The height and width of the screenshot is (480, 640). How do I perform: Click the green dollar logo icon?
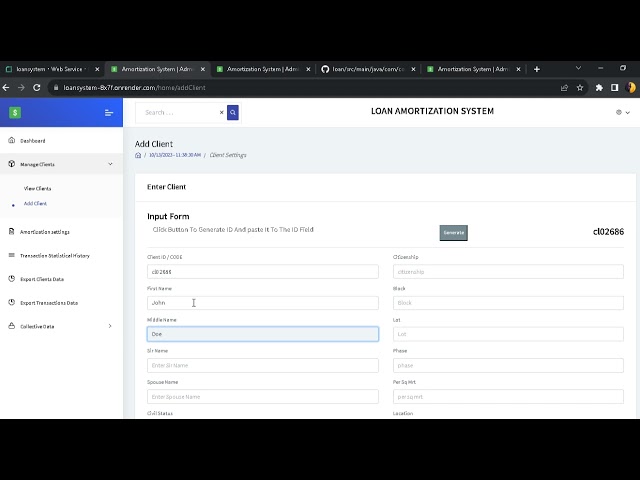(x=15, y=112)
